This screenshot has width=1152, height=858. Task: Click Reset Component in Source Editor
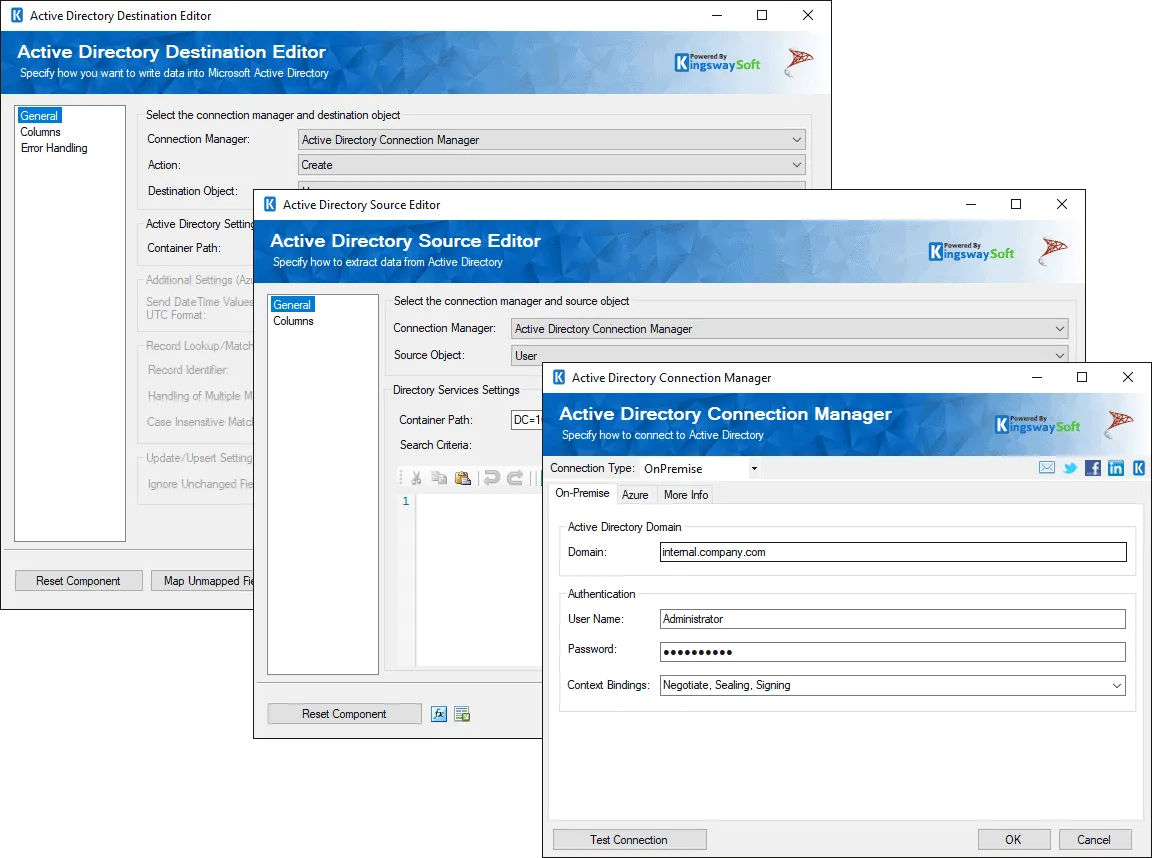[344, 714]
